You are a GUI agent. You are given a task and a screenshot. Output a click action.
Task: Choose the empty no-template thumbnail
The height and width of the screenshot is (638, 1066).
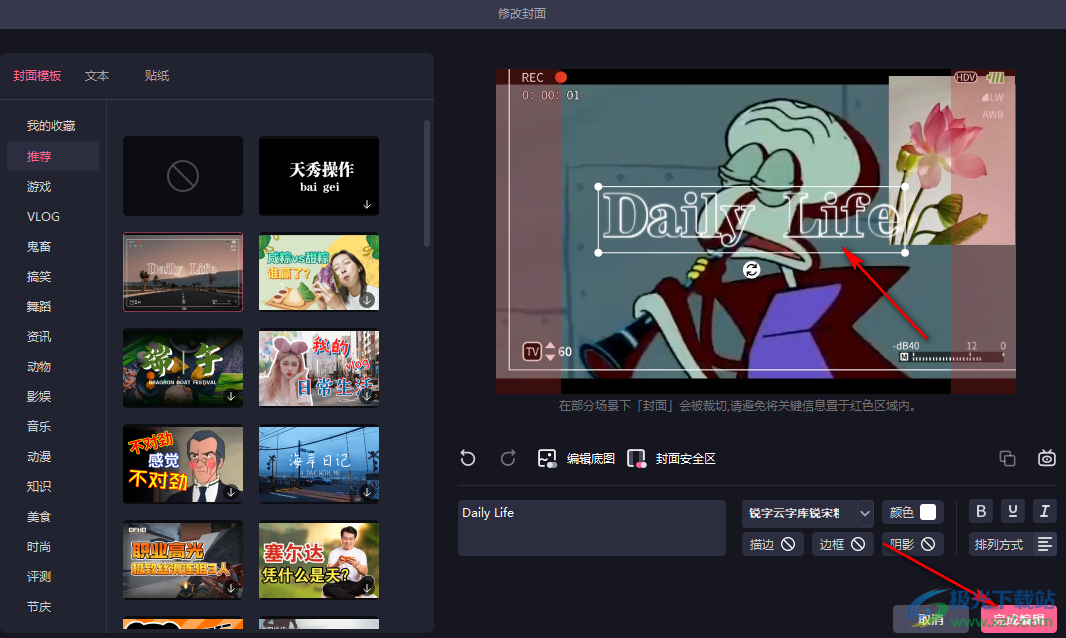(x=183, y=176)
